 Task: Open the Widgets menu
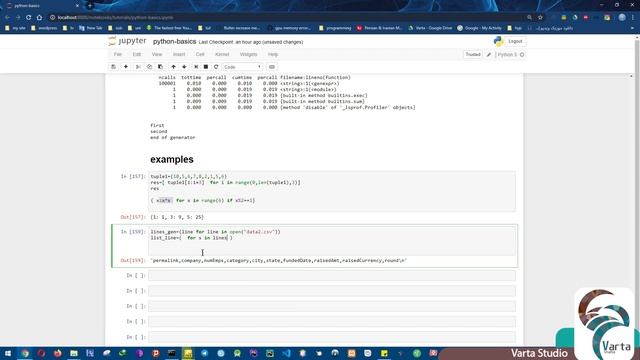click(x=249, y=54)
